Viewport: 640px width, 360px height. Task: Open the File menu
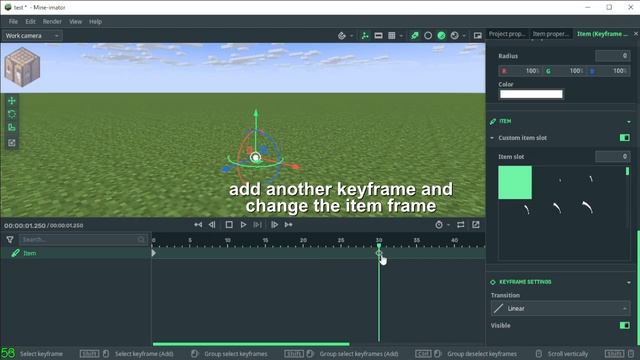[13, 22]
